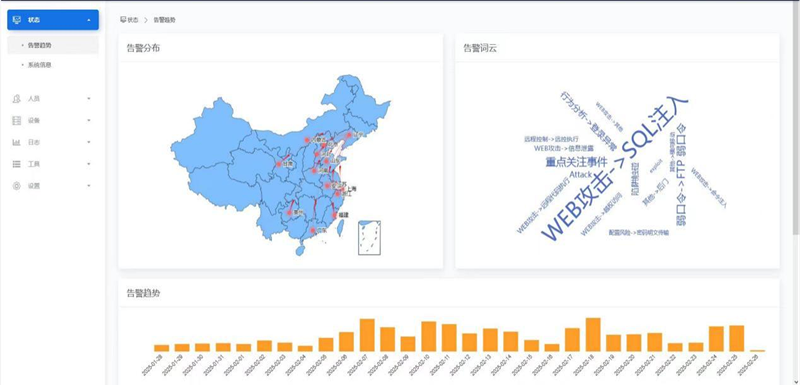Screen dimensions: 800x385
Task: Expand the 设置 menu arrow
Action: [89, 186]
